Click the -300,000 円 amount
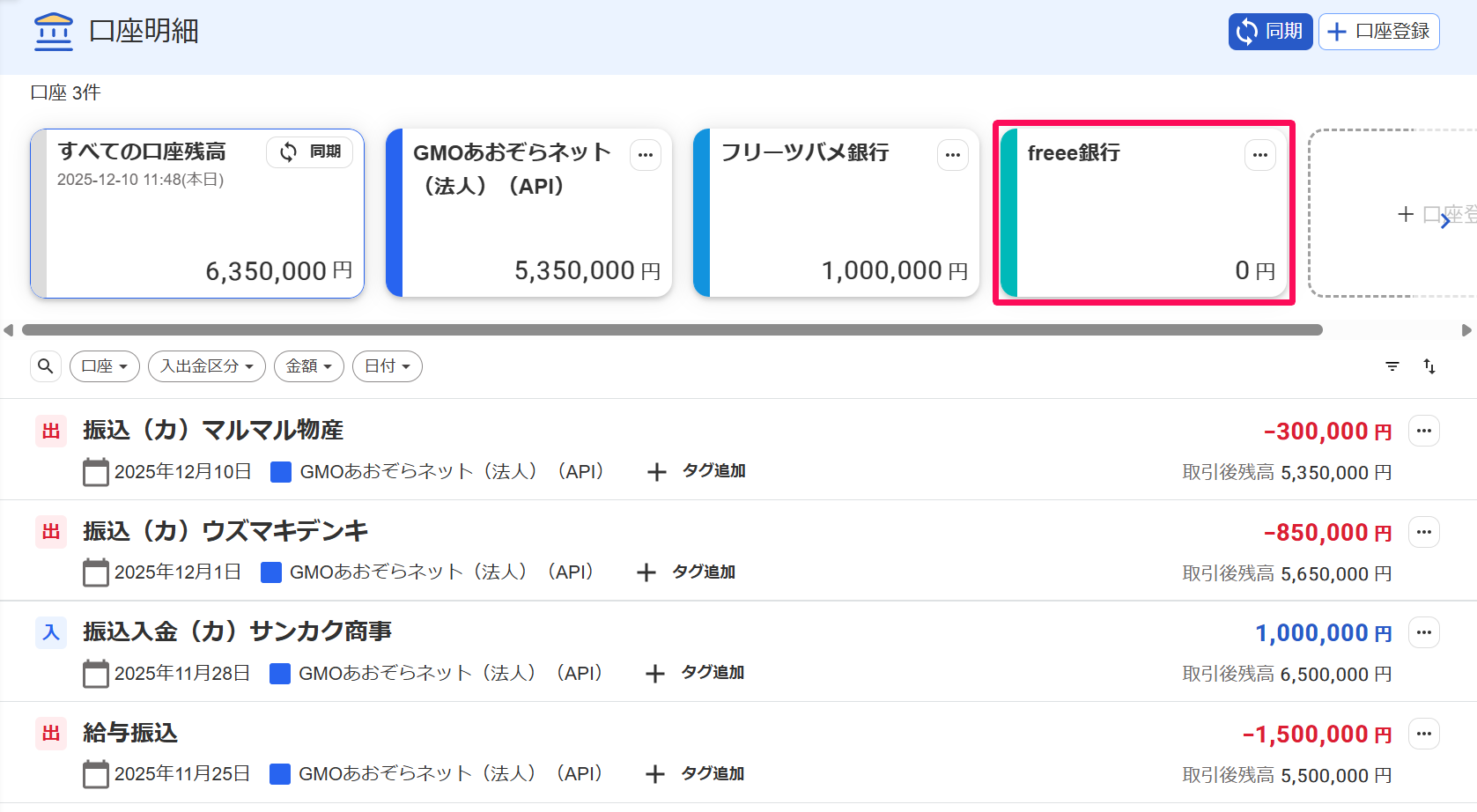 pyautogui.click(x=1328, y=432)
